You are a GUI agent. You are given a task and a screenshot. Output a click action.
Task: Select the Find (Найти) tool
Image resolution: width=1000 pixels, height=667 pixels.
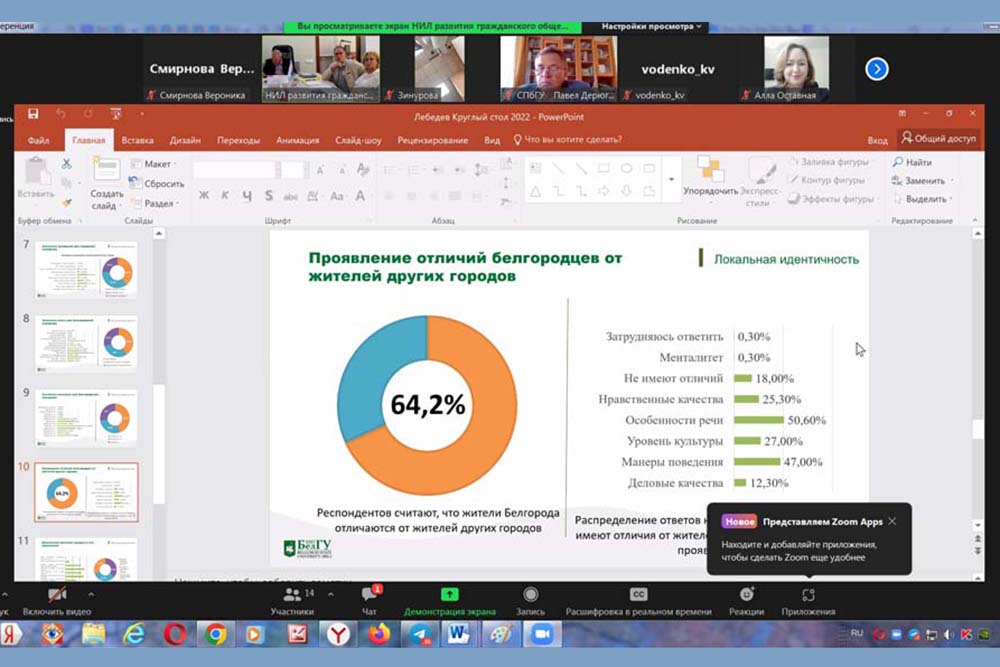[x=911, y=162]
